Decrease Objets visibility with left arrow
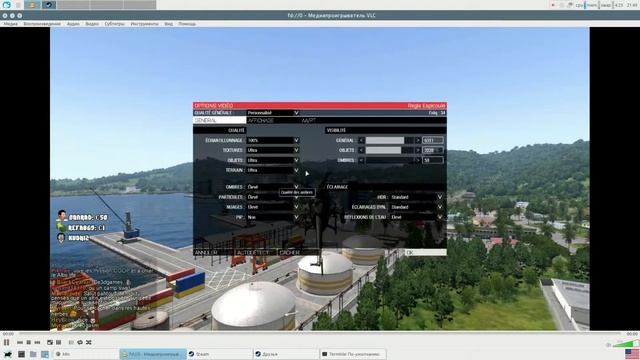The width and height of the screenshot is (640, 360). click(361, 150)
